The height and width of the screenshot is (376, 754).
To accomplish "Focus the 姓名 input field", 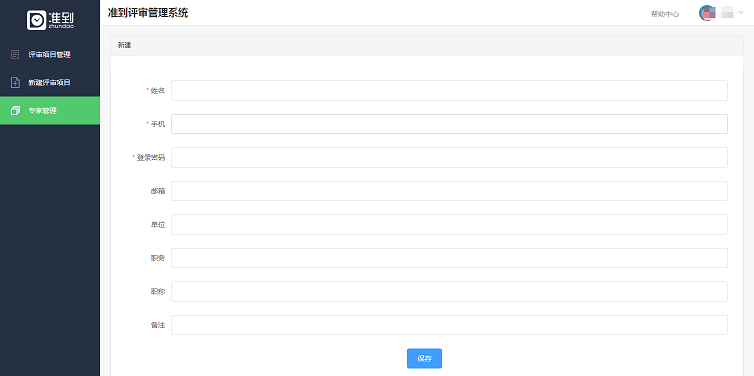I will point(449,90).
